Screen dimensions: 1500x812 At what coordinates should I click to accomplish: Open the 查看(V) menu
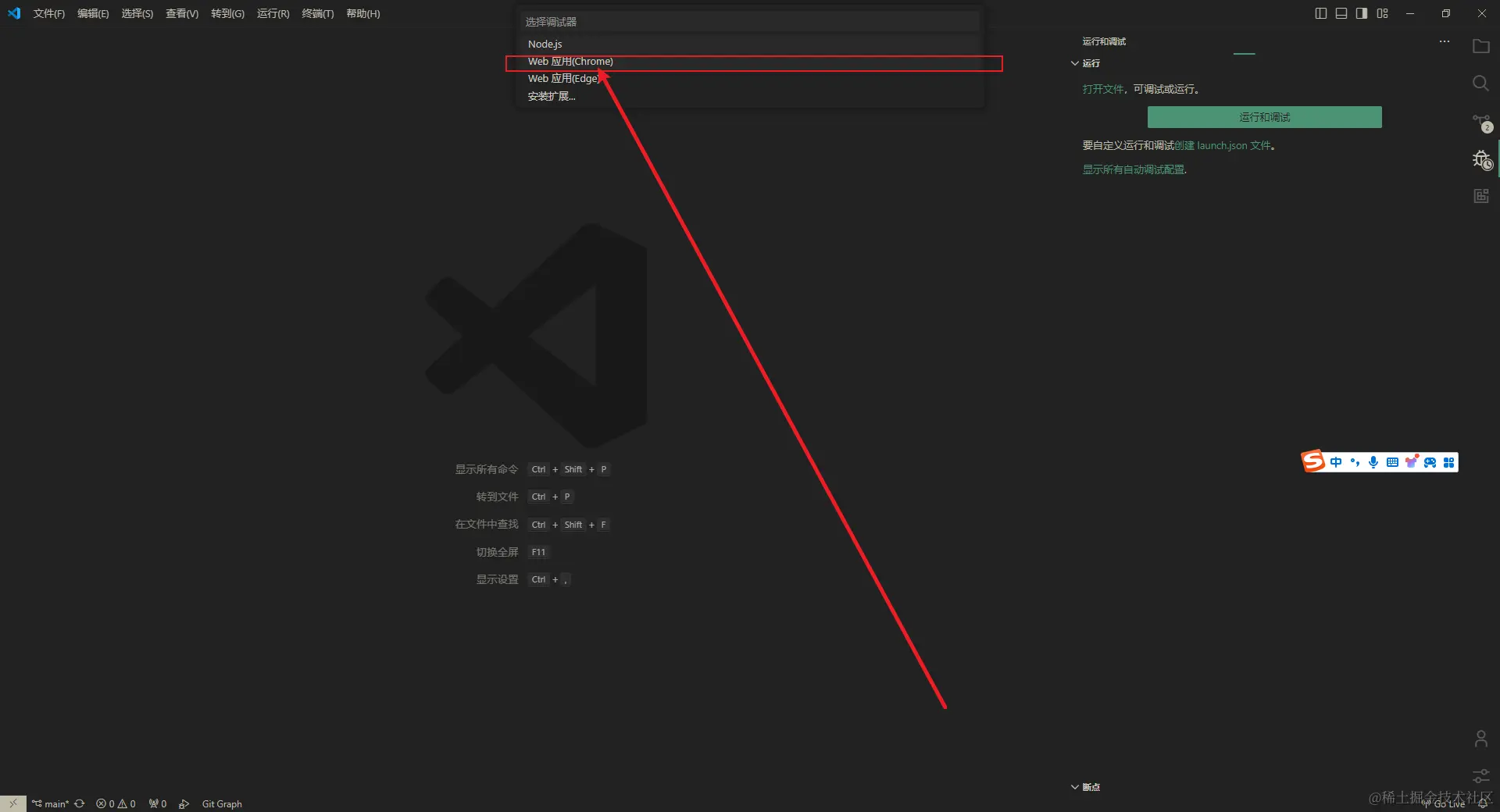click(x=182, y=13)
